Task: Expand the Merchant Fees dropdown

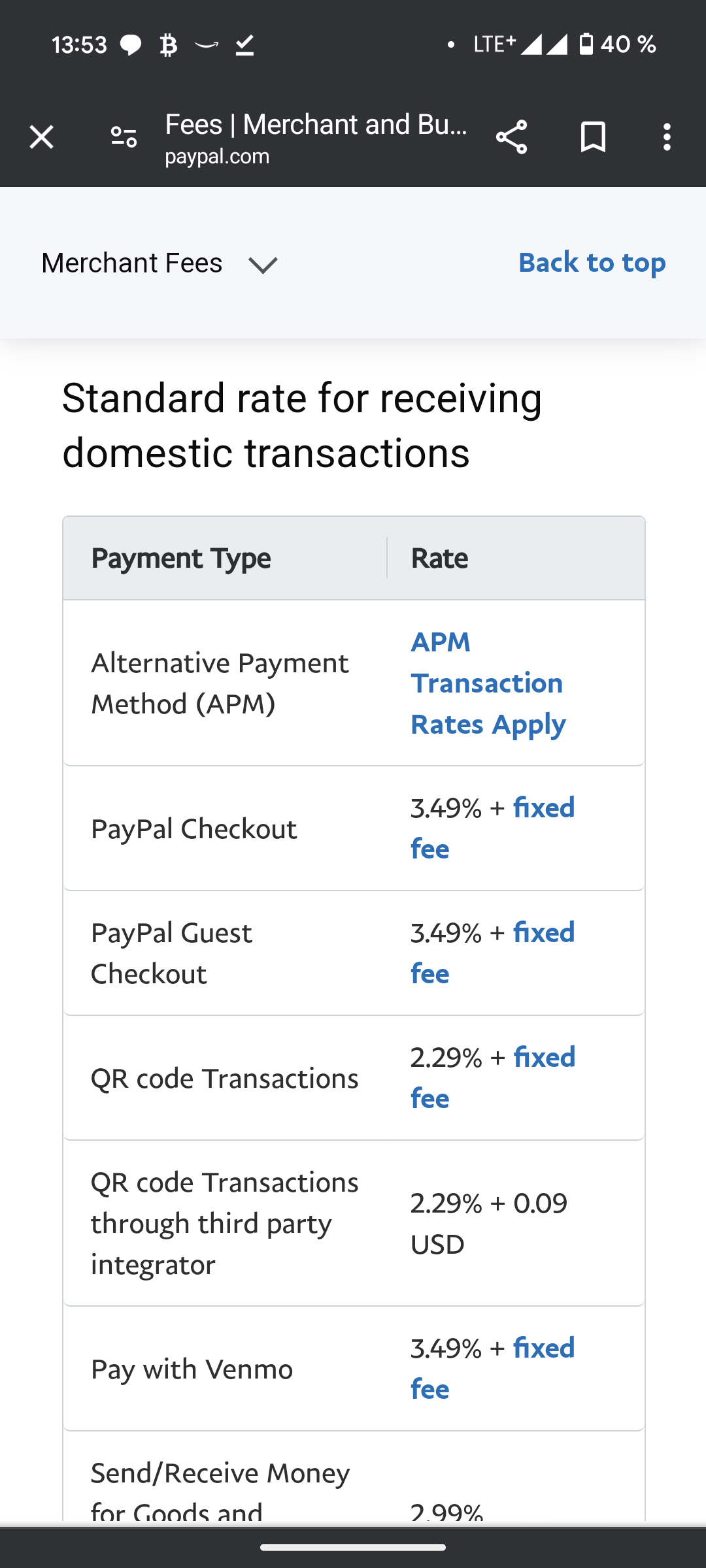Action: point(132,263)
